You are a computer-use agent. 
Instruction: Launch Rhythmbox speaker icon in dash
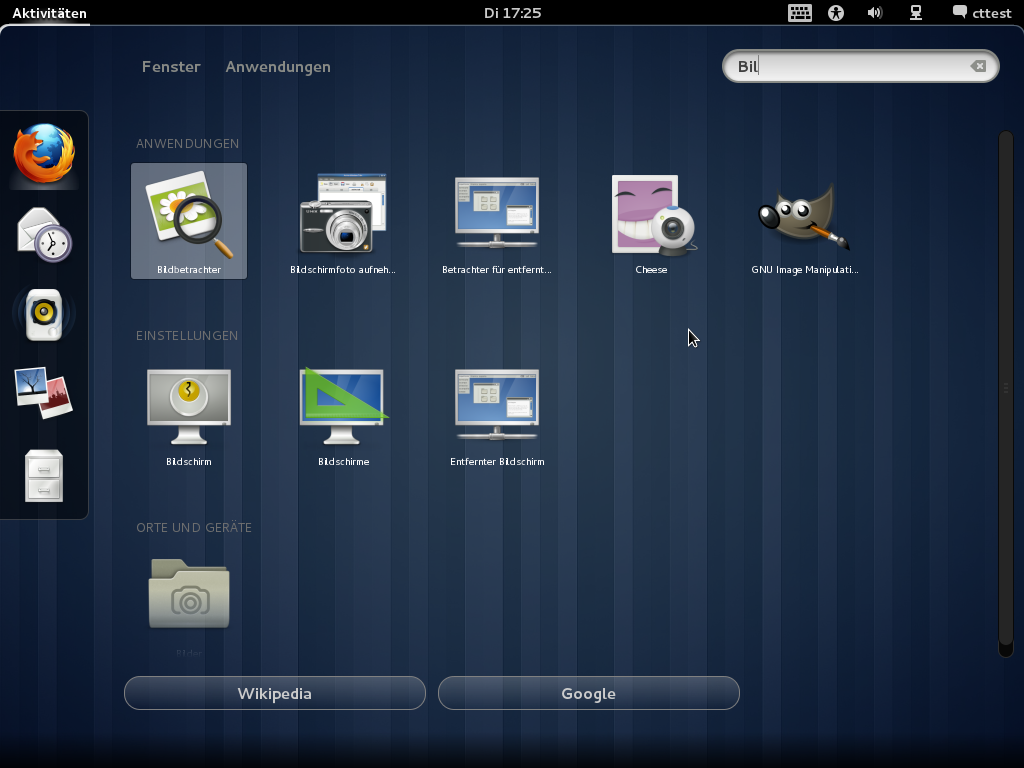44,315
